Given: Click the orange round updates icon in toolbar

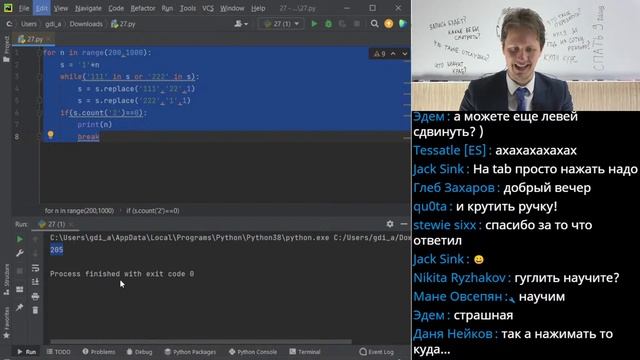Looking at the screenshot, I should 389,24.
